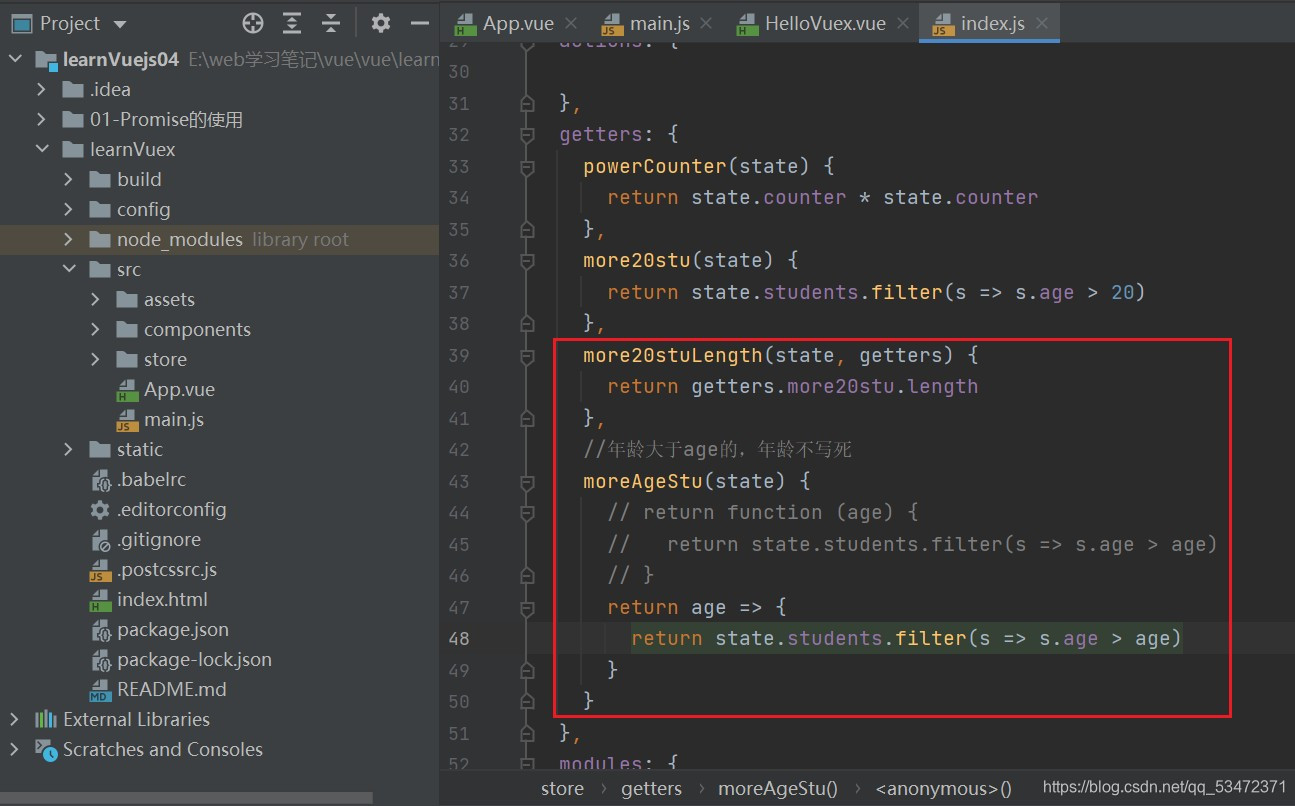Viewport: 1295px width, 806px height.
Task: Click the Project panel horizontal scrollbar
Action: click(x=186, y=797)
